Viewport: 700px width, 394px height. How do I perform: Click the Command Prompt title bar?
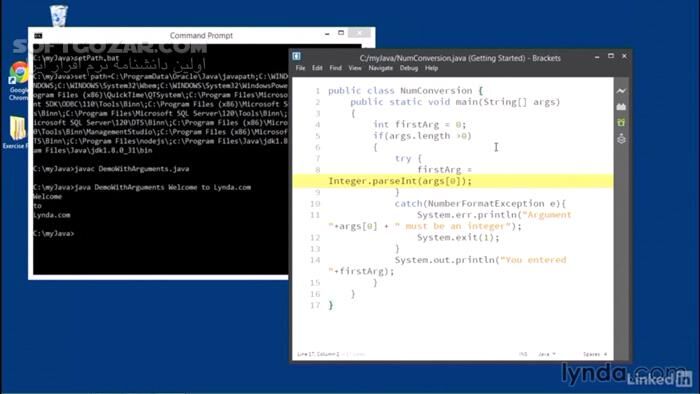click(x=201, y=35)
